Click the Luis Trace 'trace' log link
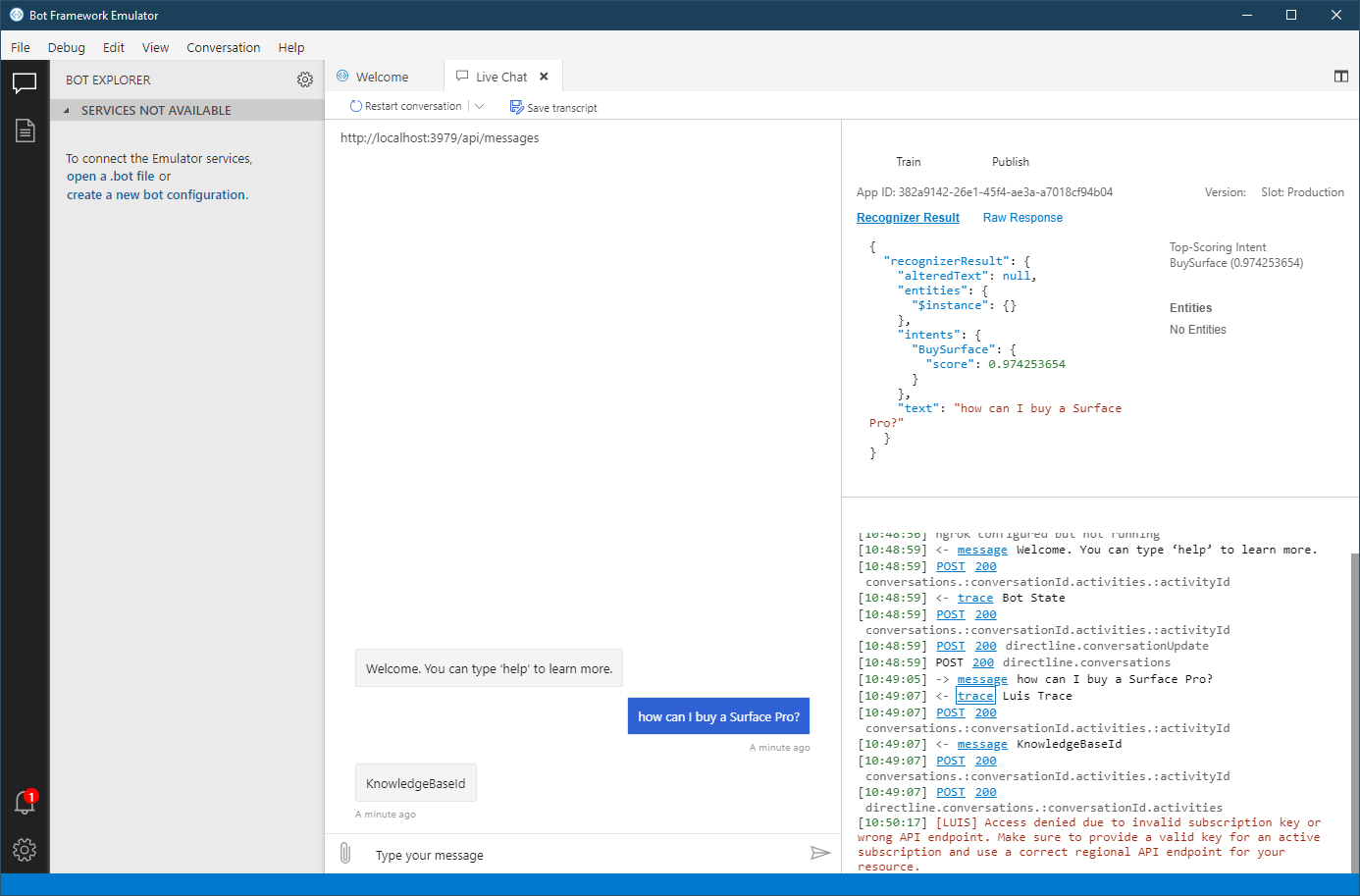Image resolution: width=1360 pixels, height=896 pixels. pos(975,696)
